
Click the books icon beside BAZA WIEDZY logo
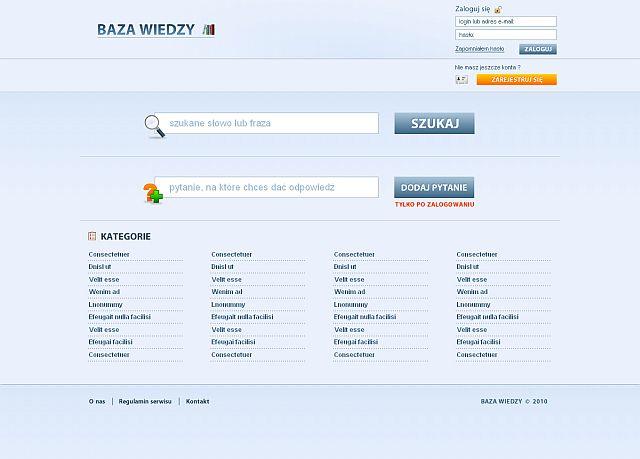pos(208,29)
